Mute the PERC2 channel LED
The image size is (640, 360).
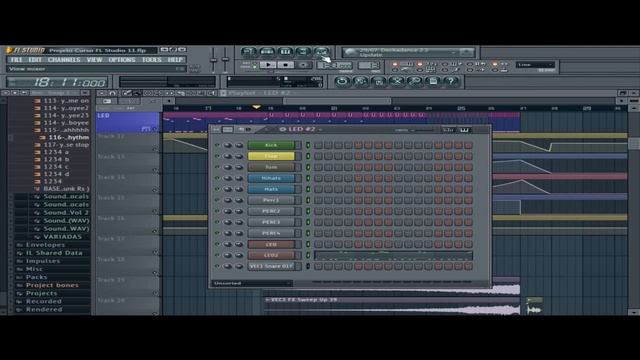(x=217, y=211)
